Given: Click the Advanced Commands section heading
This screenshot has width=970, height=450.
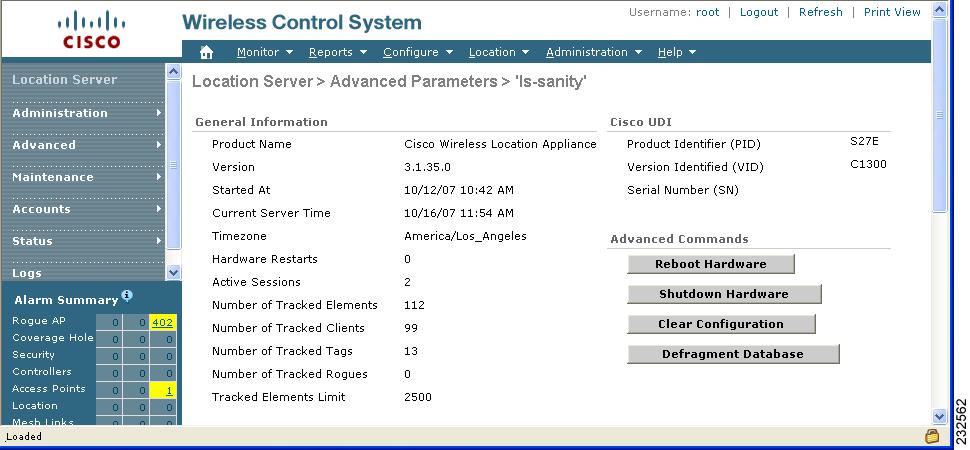Looking at the screenshot, I should tap(679, 239).
